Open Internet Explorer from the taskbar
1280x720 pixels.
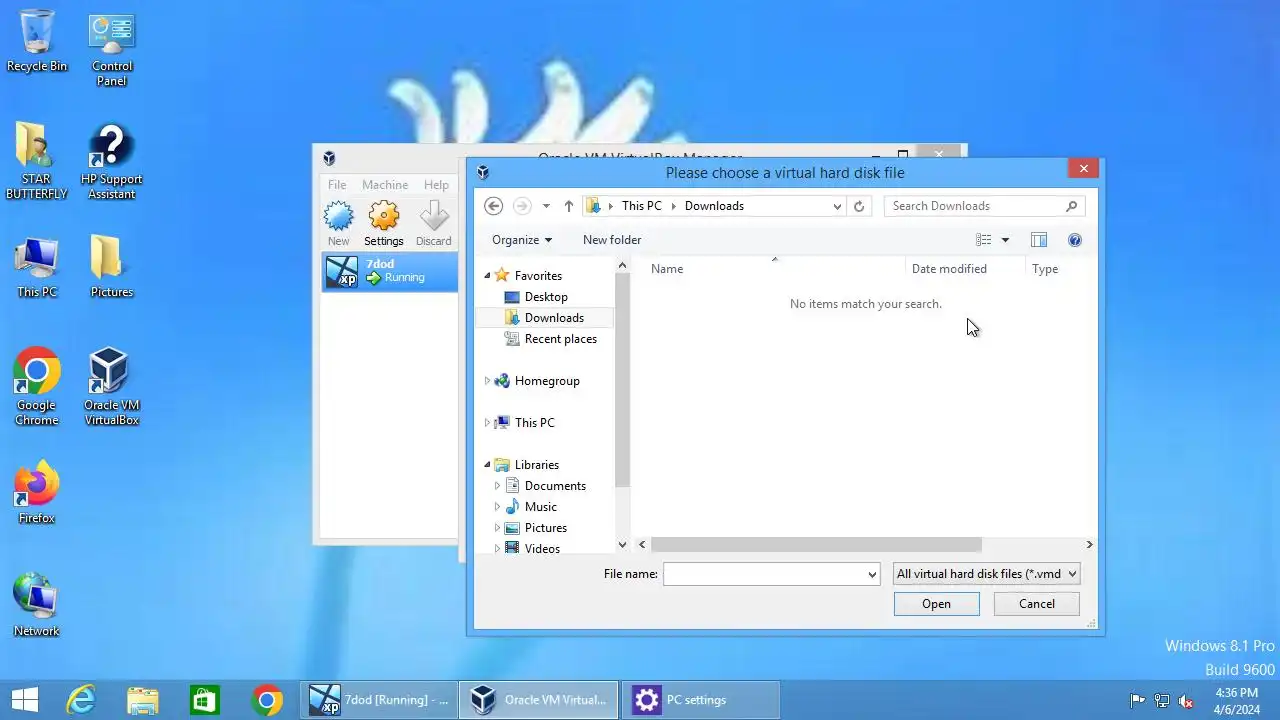[x=81, y=700]
